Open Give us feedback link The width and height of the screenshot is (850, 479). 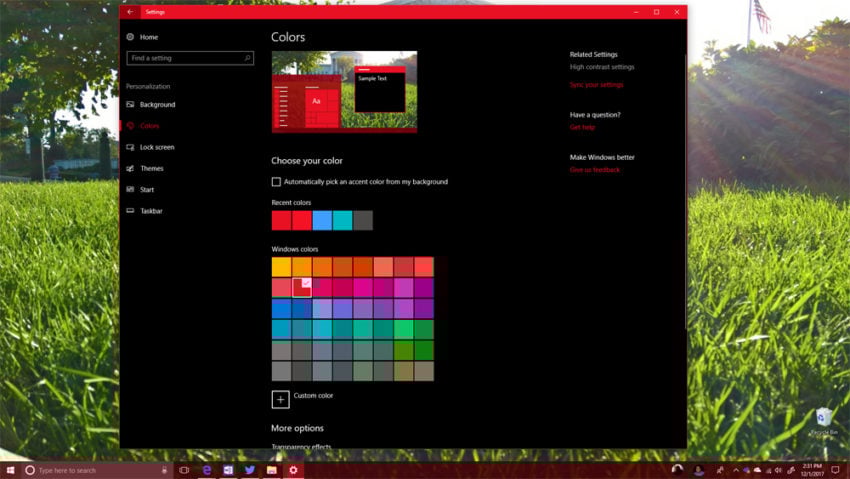595,170
